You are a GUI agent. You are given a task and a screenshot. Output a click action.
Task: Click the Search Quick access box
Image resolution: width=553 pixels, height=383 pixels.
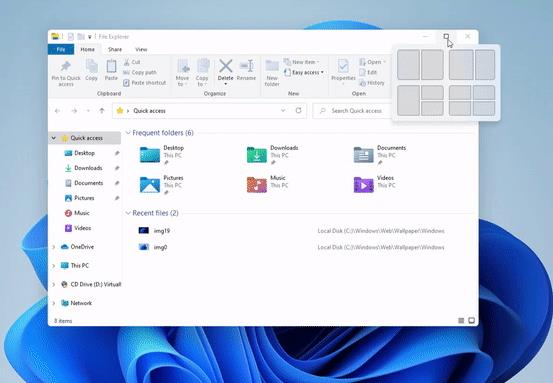coord(353,111)
